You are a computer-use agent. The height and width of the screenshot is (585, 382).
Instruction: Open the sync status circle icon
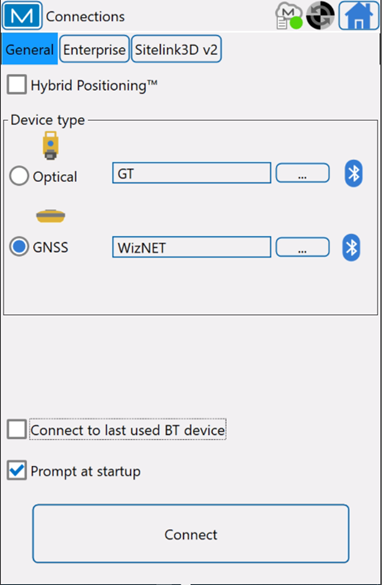pos(320,15)
